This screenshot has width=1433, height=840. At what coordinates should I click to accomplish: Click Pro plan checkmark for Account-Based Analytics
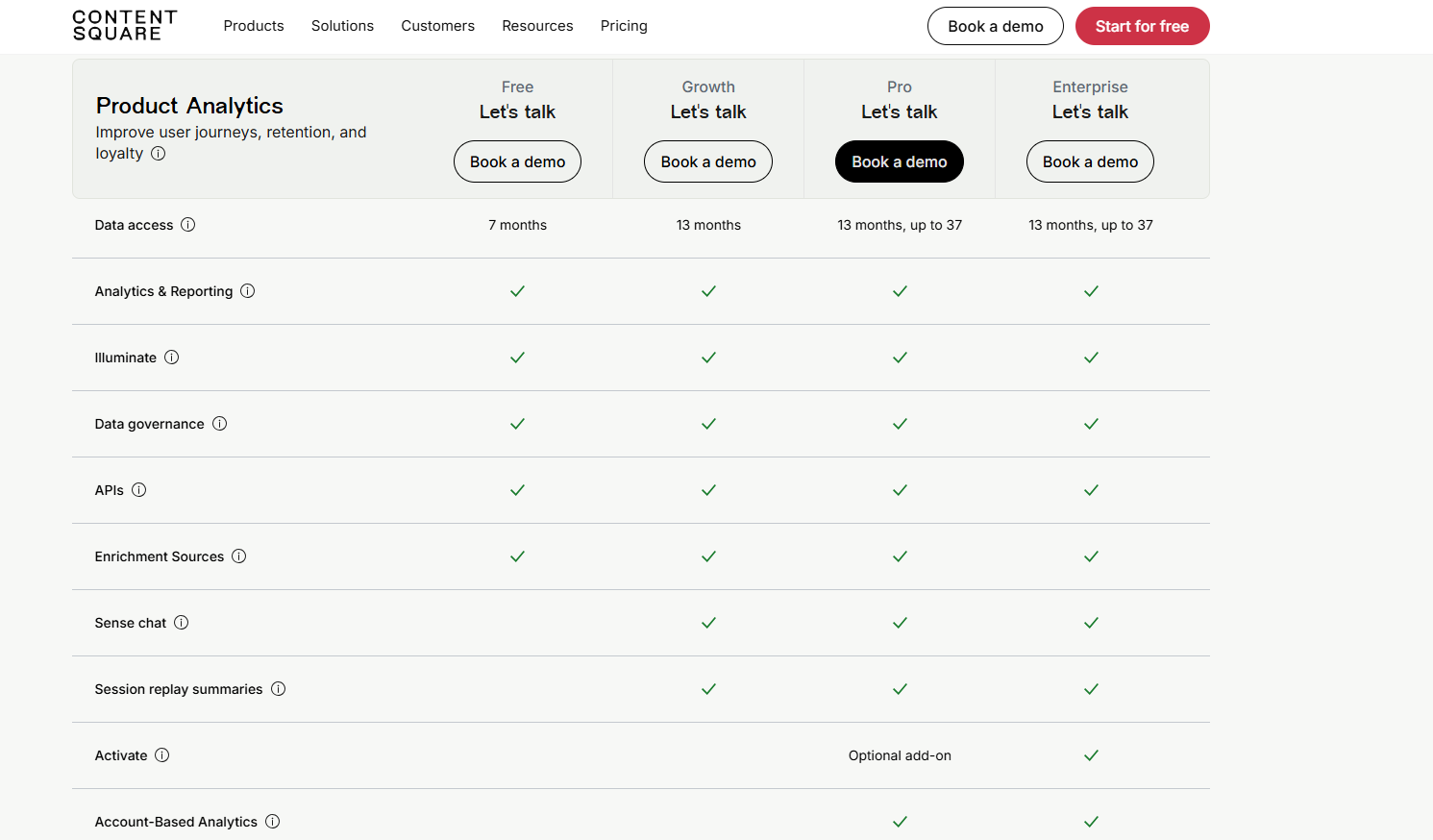click(900, 822)
